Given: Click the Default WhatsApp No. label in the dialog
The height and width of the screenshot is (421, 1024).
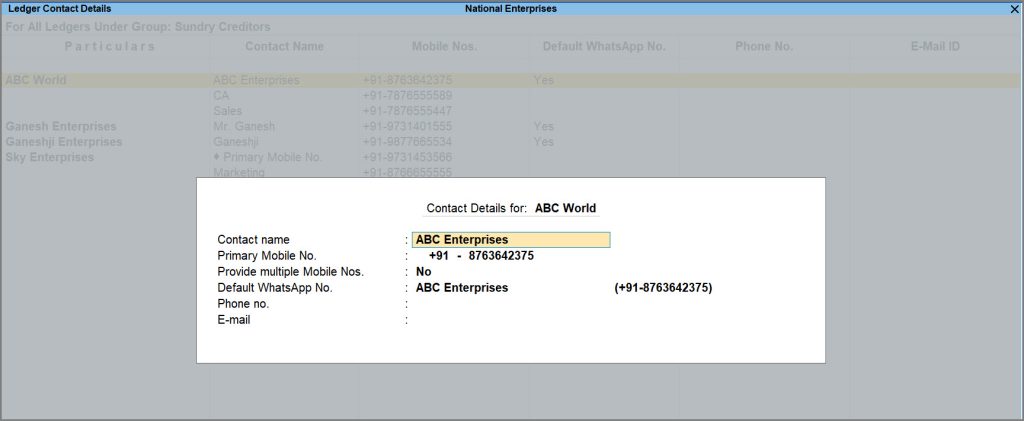Looking at the screenshot, I should pyautogui.click(x=275, y=288).
